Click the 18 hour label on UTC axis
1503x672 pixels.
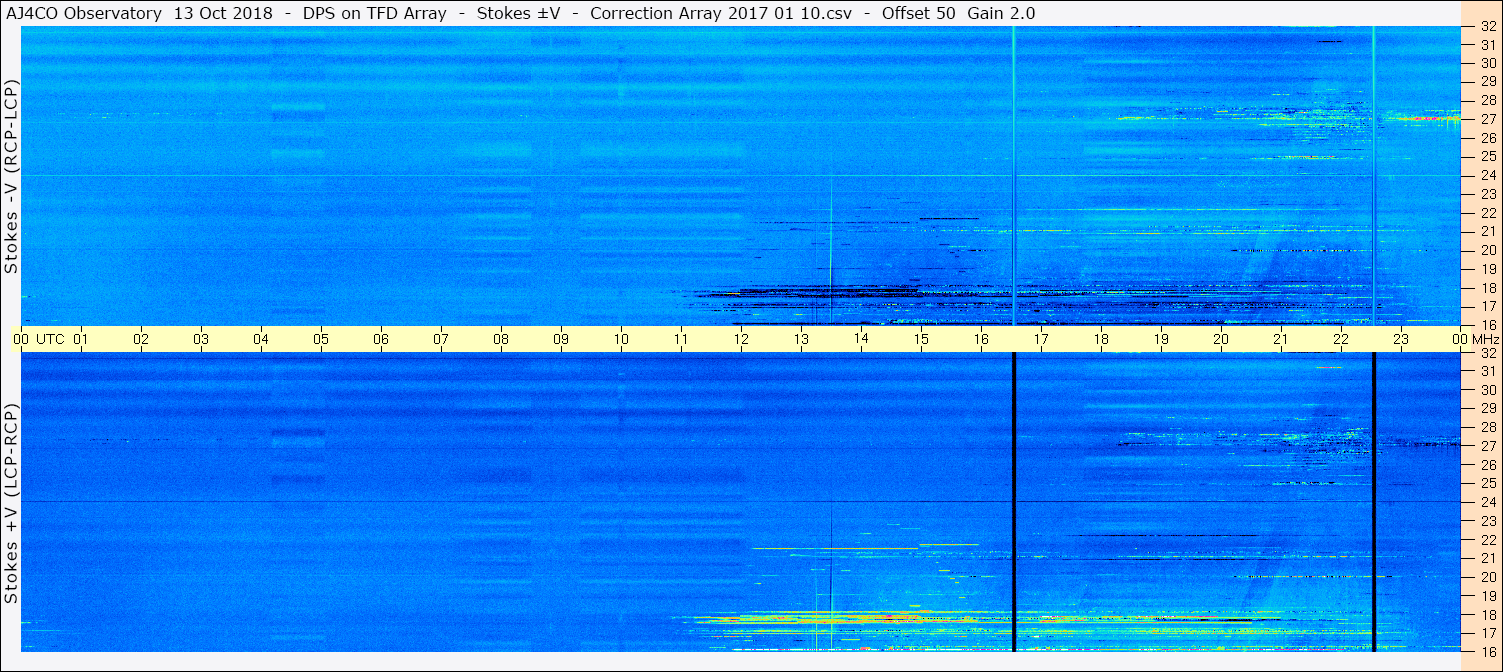(x=1101, y=339)
